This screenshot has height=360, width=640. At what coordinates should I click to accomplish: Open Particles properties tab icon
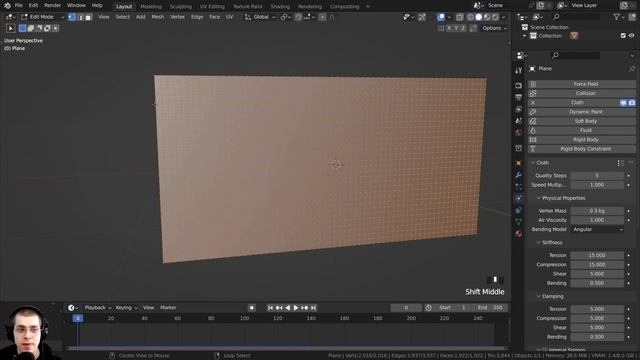click(x=518, y=187)
